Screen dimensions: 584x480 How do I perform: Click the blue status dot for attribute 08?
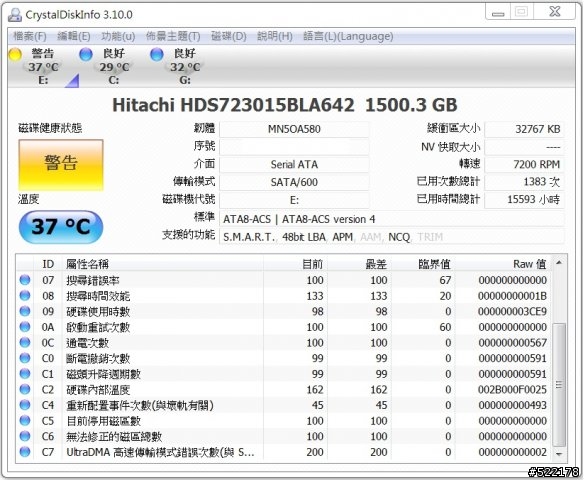(x=25, y=295)
